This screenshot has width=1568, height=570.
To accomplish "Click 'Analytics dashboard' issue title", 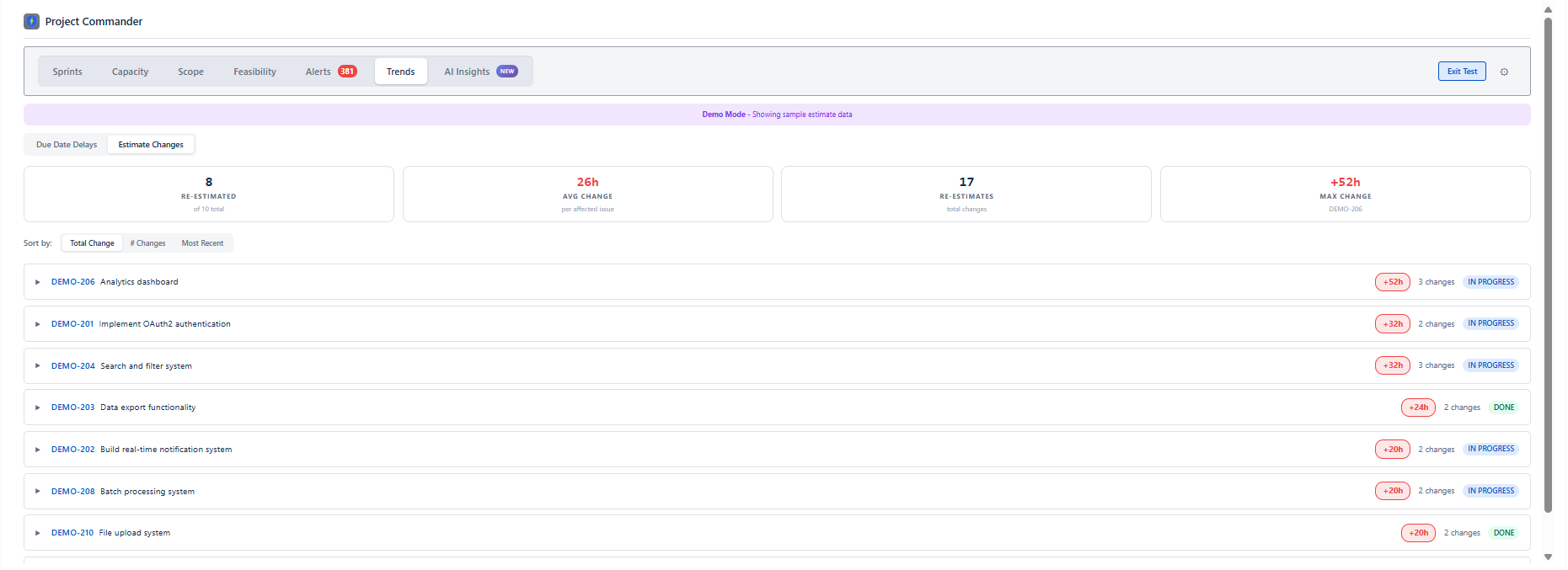I will pos(139,282).
